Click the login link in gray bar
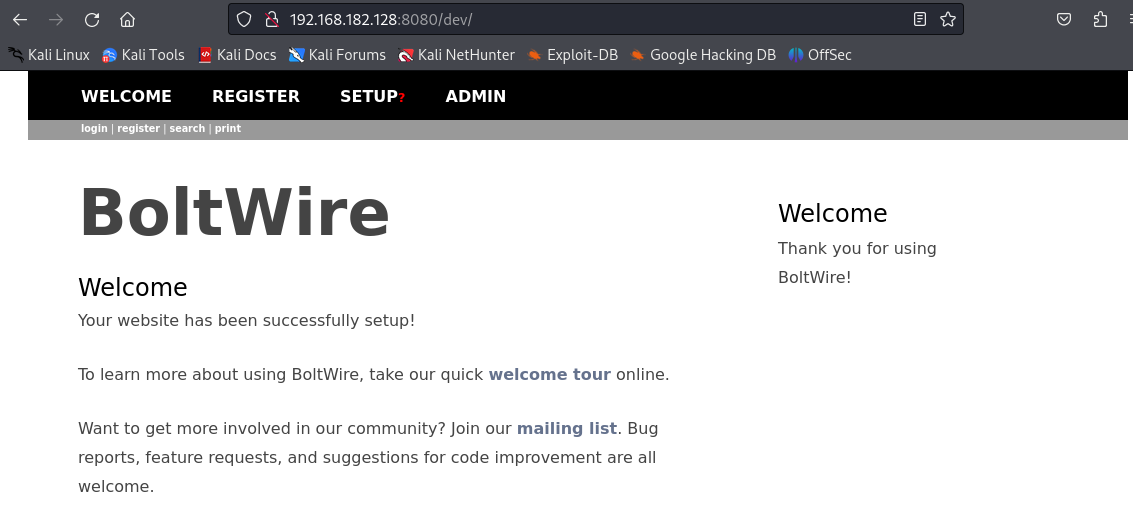The height and width of the screenshot is (527, 1133). (x=94, y=128)
